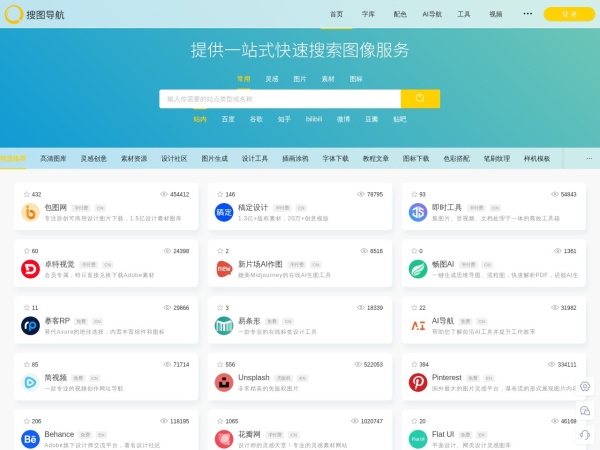Select the 字体下载 category tab
Viewport: 600px width, 450px height.
coord(336,158)
